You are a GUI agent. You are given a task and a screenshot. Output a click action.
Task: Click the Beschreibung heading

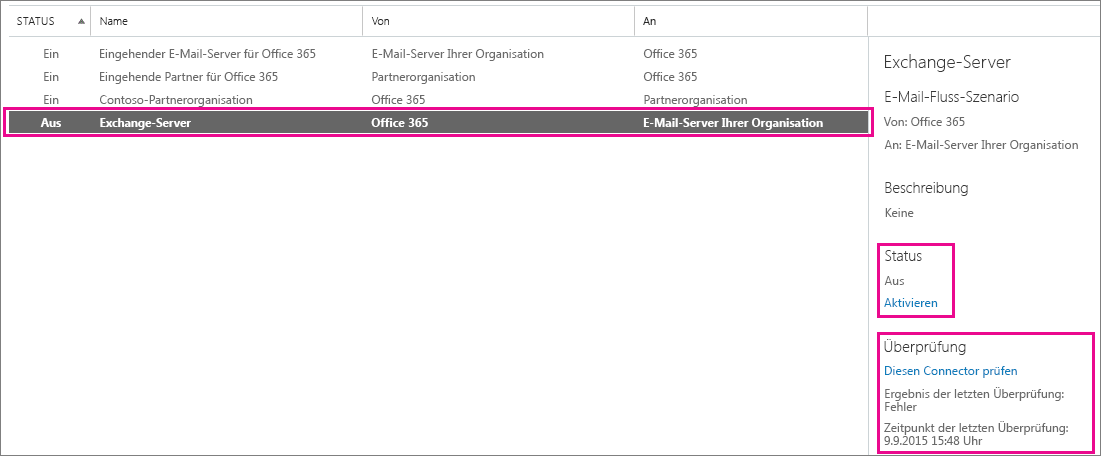[x=926, y=188]
